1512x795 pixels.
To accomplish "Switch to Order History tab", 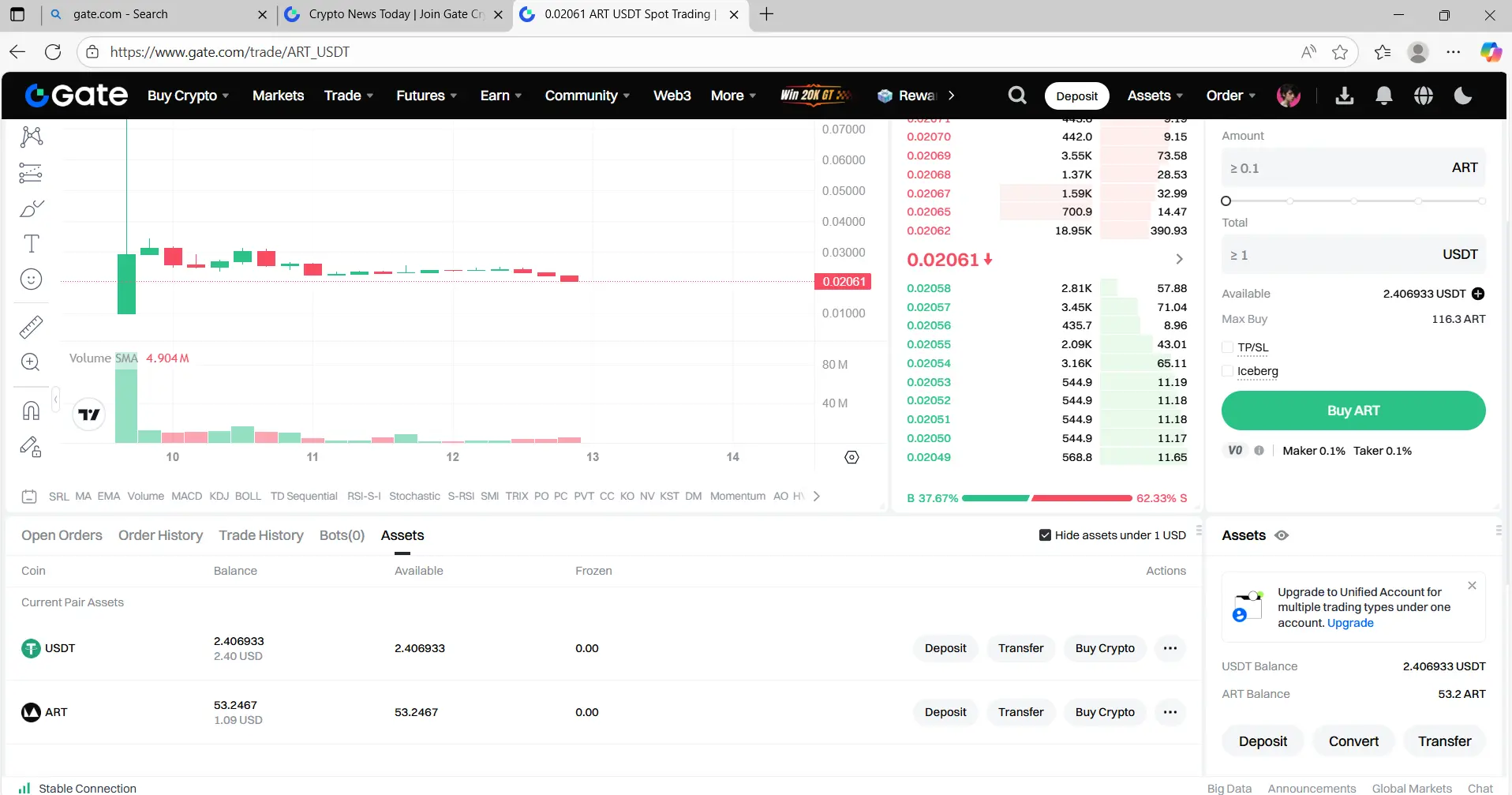I will [160, 535].
